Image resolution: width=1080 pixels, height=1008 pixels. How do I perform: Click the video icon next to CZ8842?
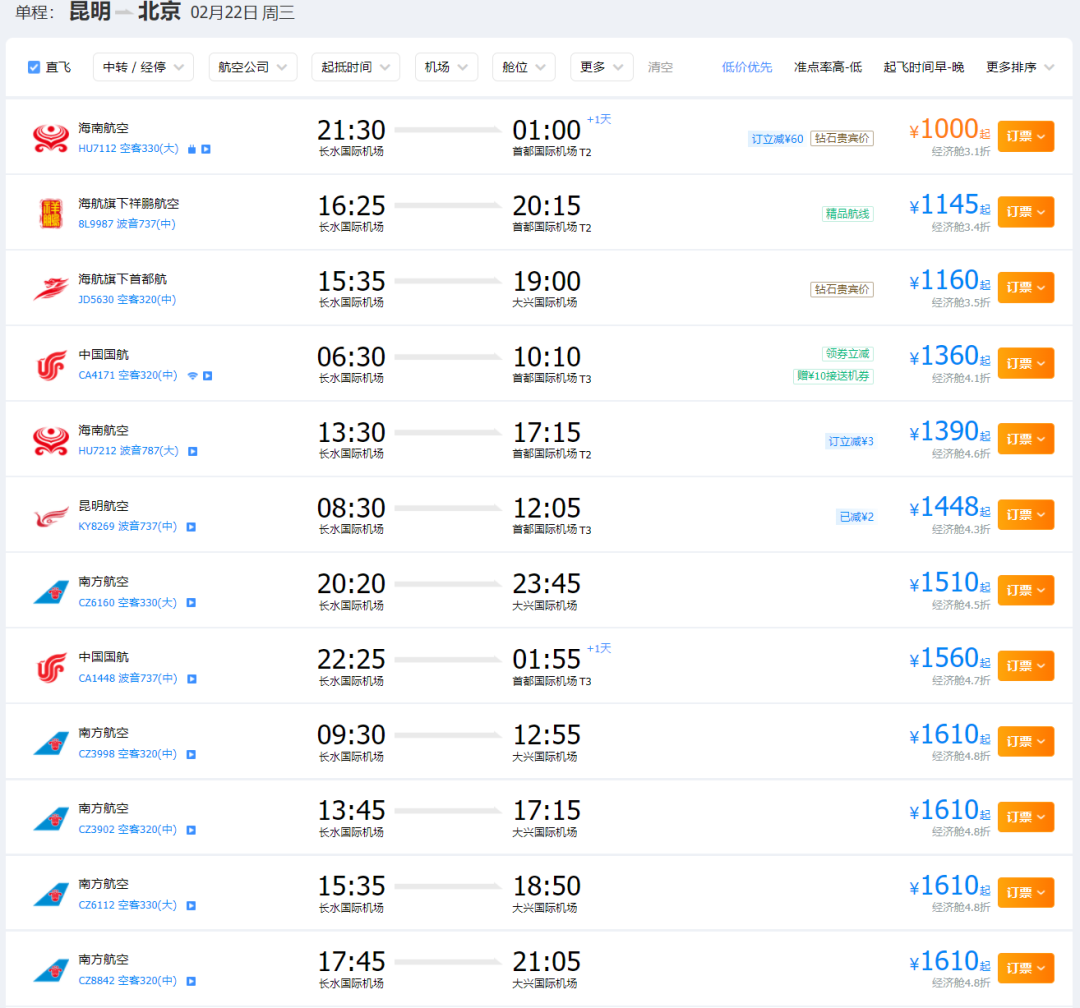[x=191, y=981]
